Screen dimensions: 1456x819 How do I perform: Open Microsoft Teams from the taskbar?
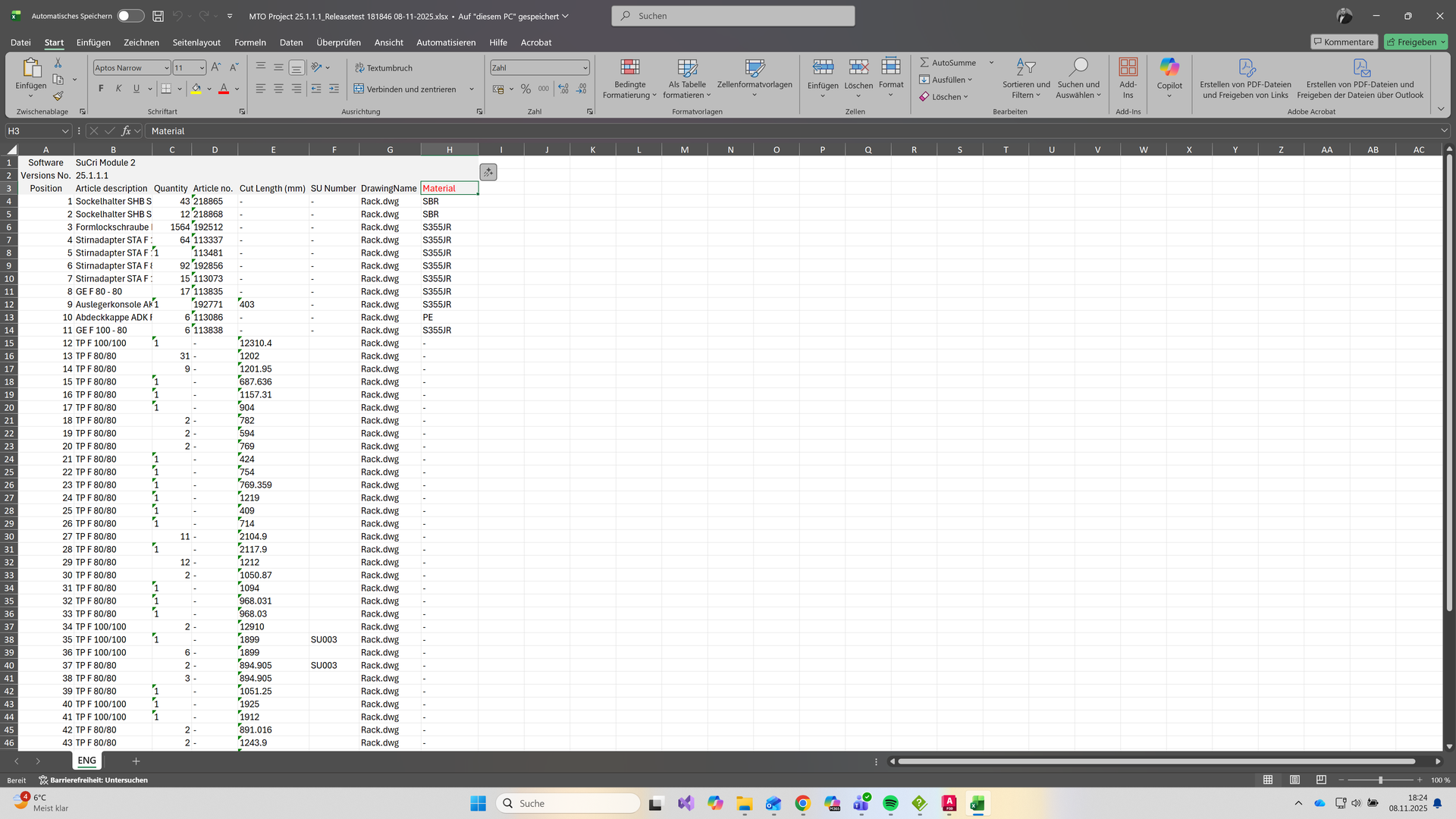pyautogui.click(x=861, y=803)
